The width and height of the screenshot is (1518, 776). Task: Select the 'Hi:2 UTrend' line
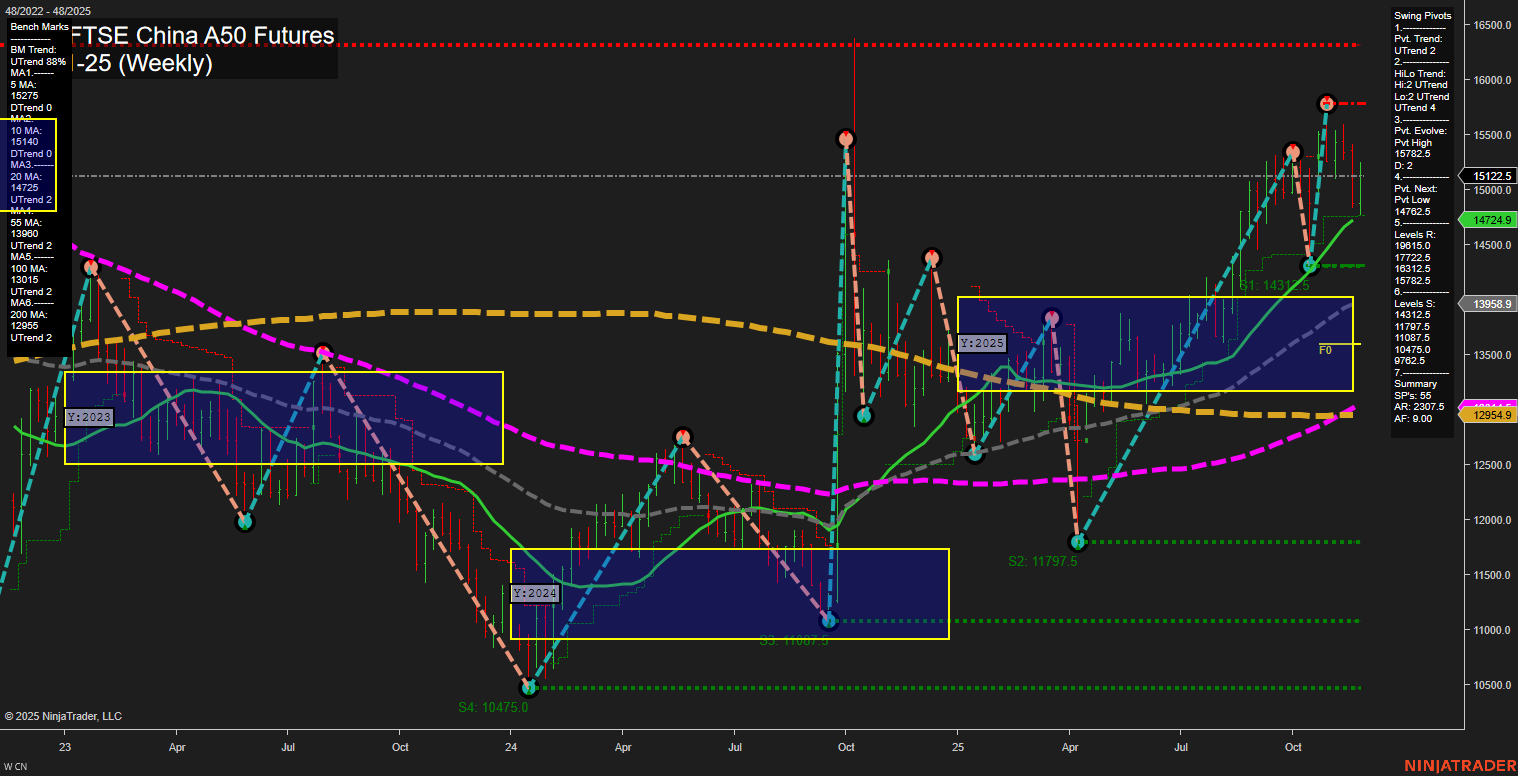[1420, 85]
